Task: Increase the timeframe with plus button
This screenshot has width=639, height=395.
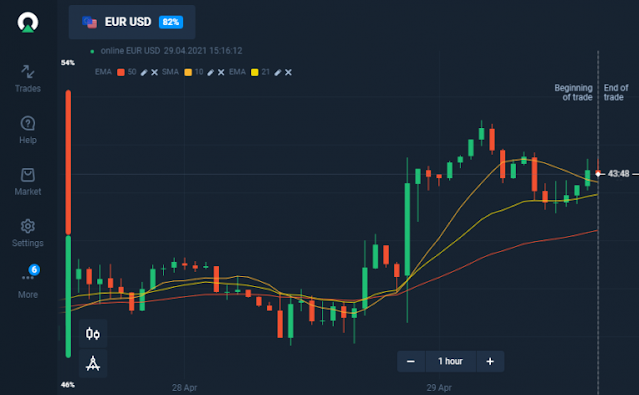Action: click(490, 362)
